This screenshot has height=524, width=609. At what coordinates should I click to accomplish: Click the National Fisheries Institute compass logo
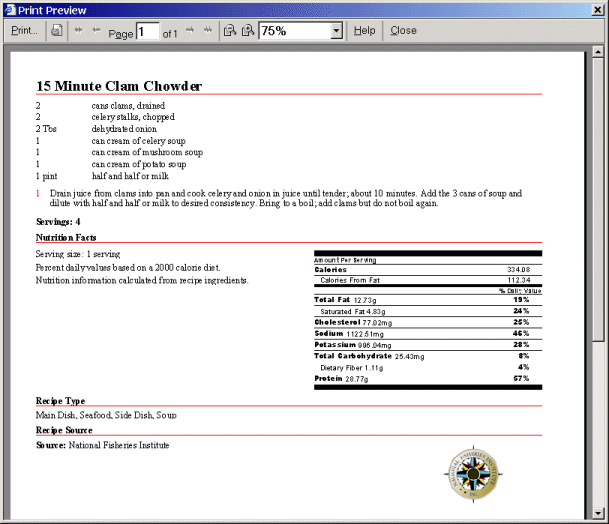tap(473, 474)
